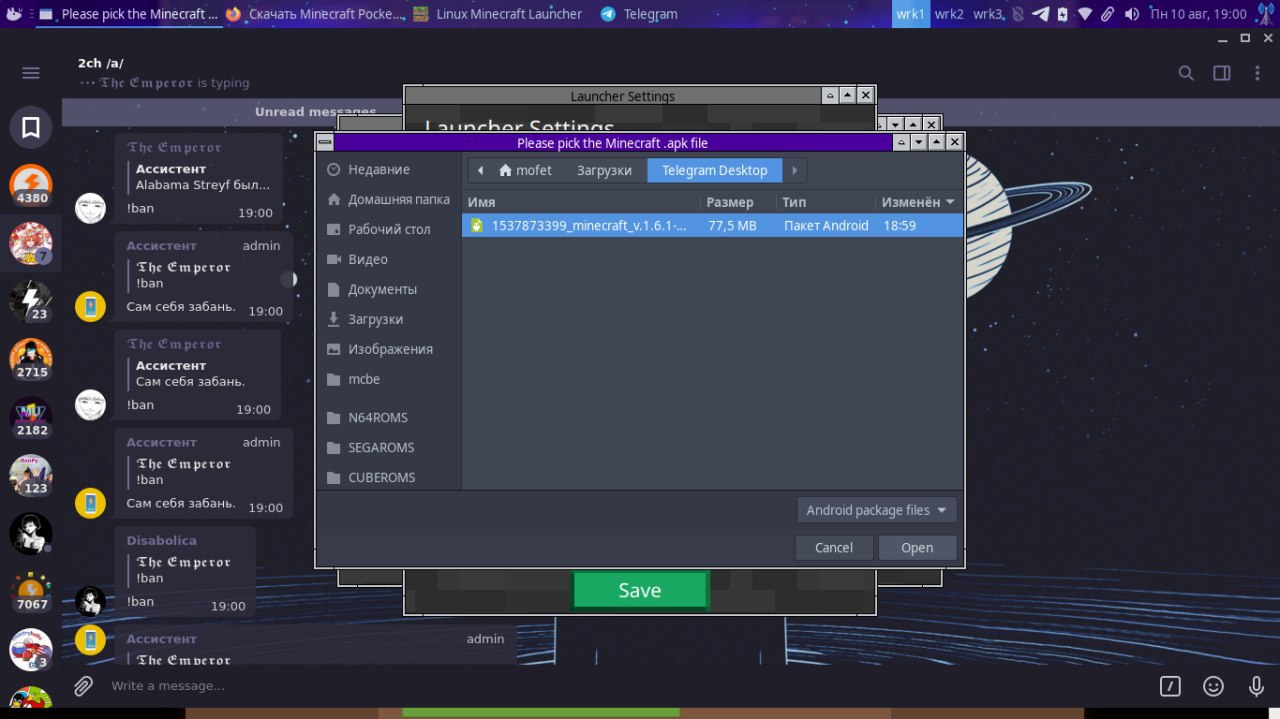Sort files by Изменён column

point(918,202)
